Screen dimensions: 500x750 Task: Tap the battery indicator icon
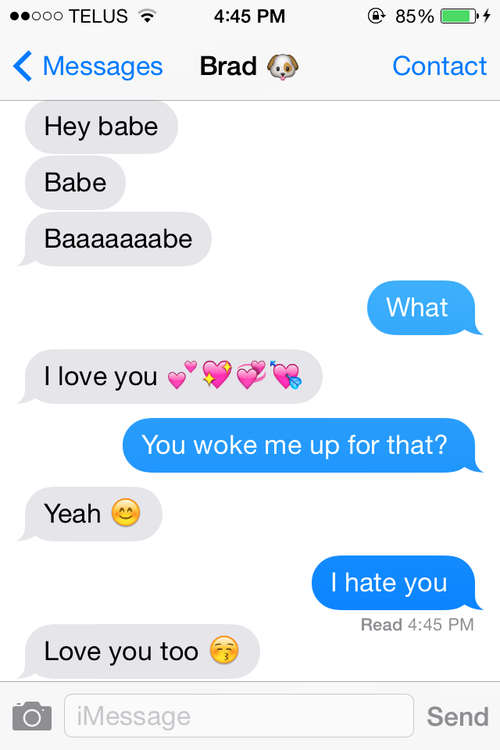(x=459, y=16)
